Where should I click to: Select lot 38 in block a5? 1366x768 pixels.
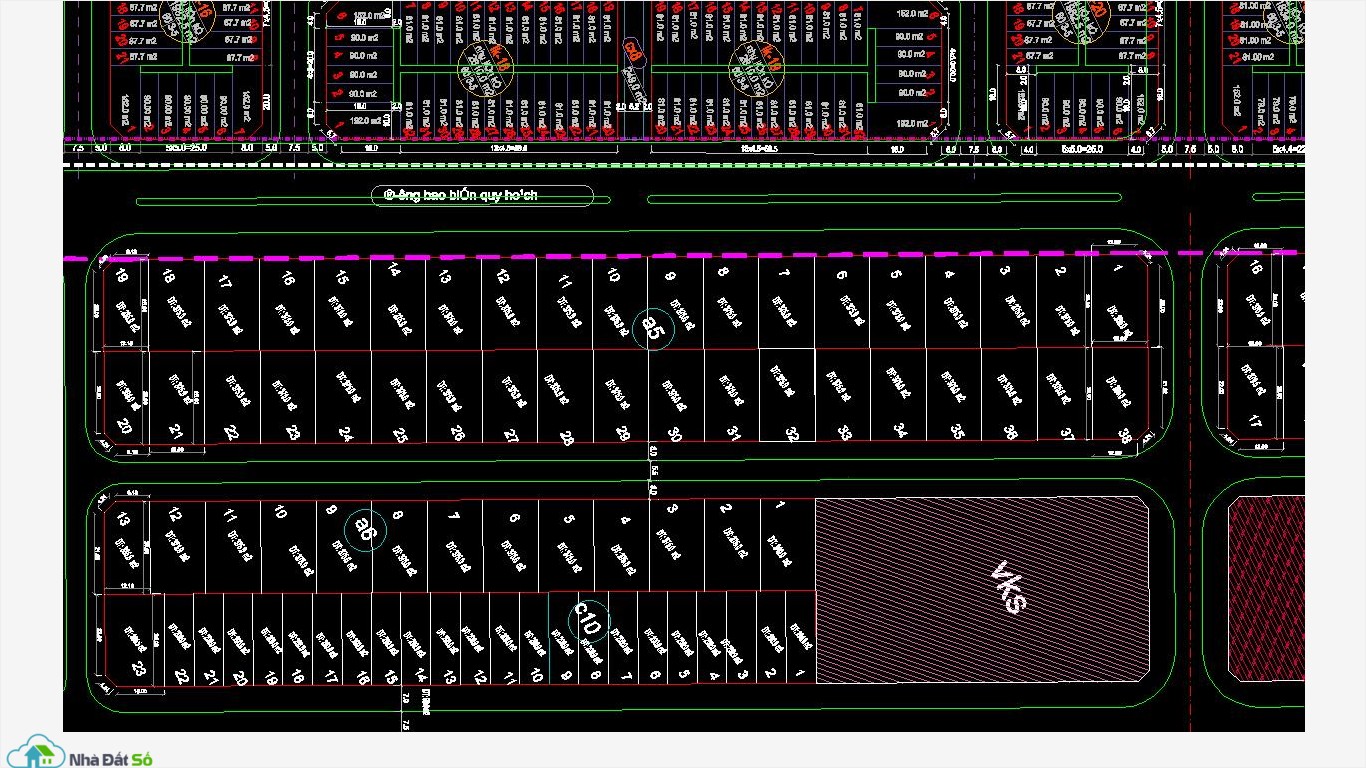tap(1119, 393)
